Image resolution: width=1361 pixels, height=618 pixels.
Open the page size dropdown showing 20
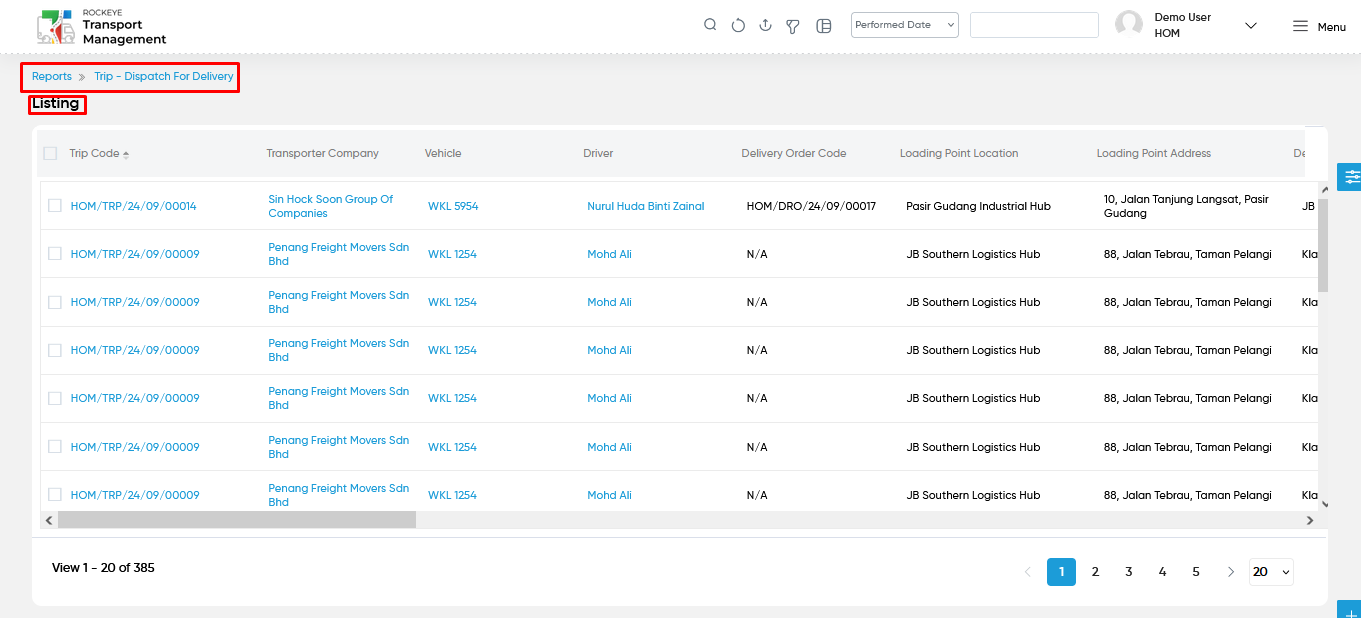1271,572
